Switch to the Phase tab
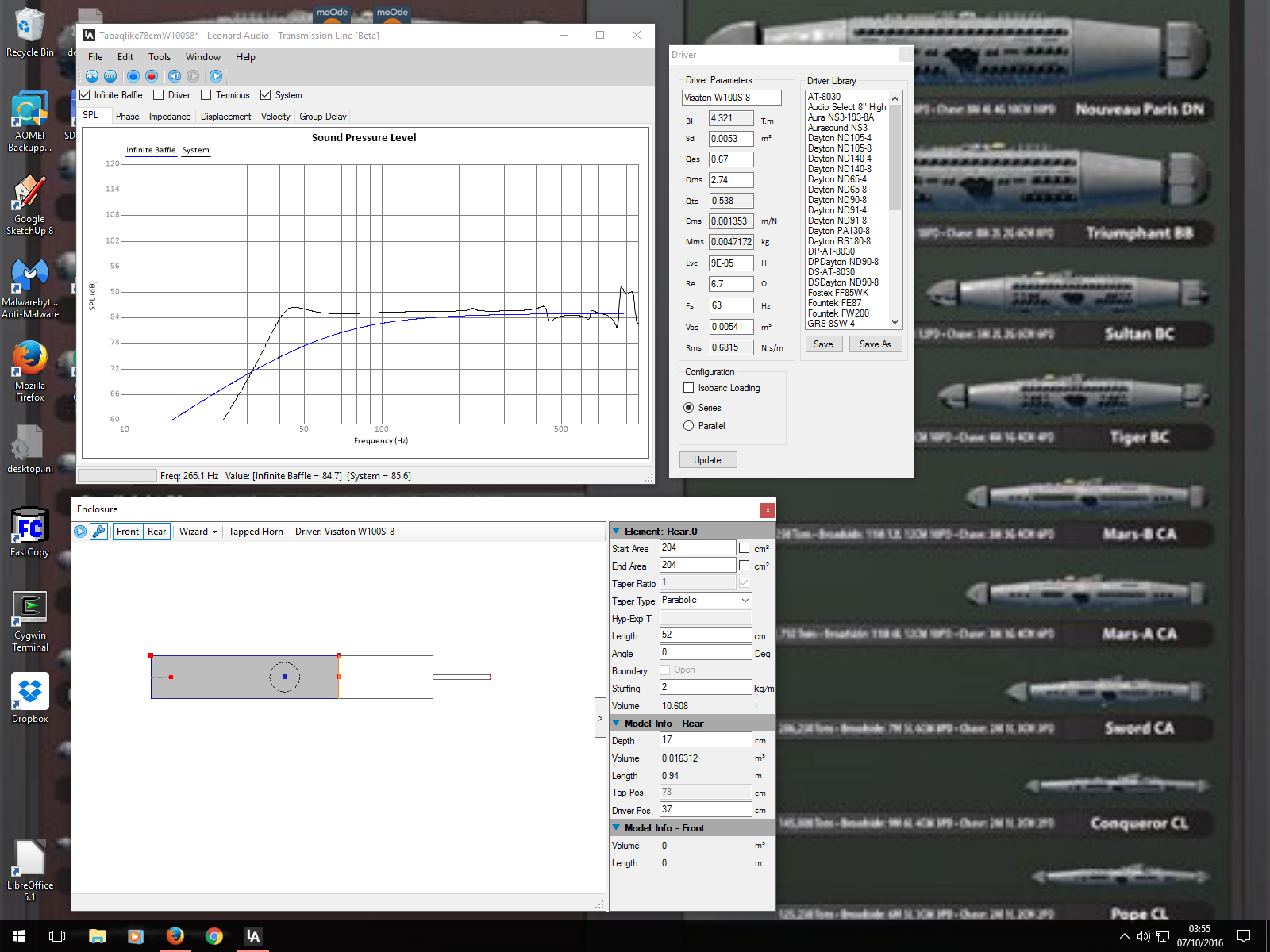This screenshot has width=1270, height=952. (x=127, y=117)
